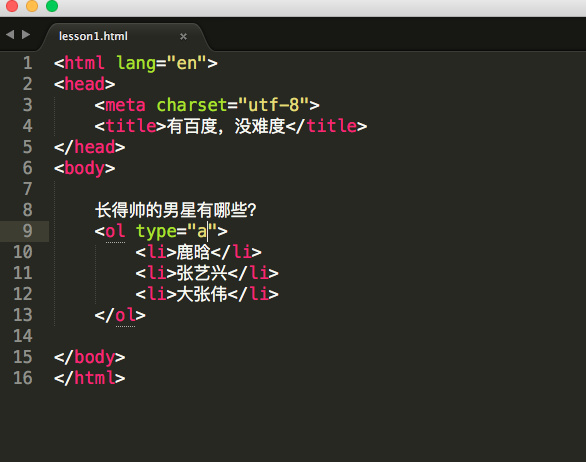This screenshot has height=462, width=586.
Task: Click line number 16 in gutter
Action: click(x=23, y=378)
